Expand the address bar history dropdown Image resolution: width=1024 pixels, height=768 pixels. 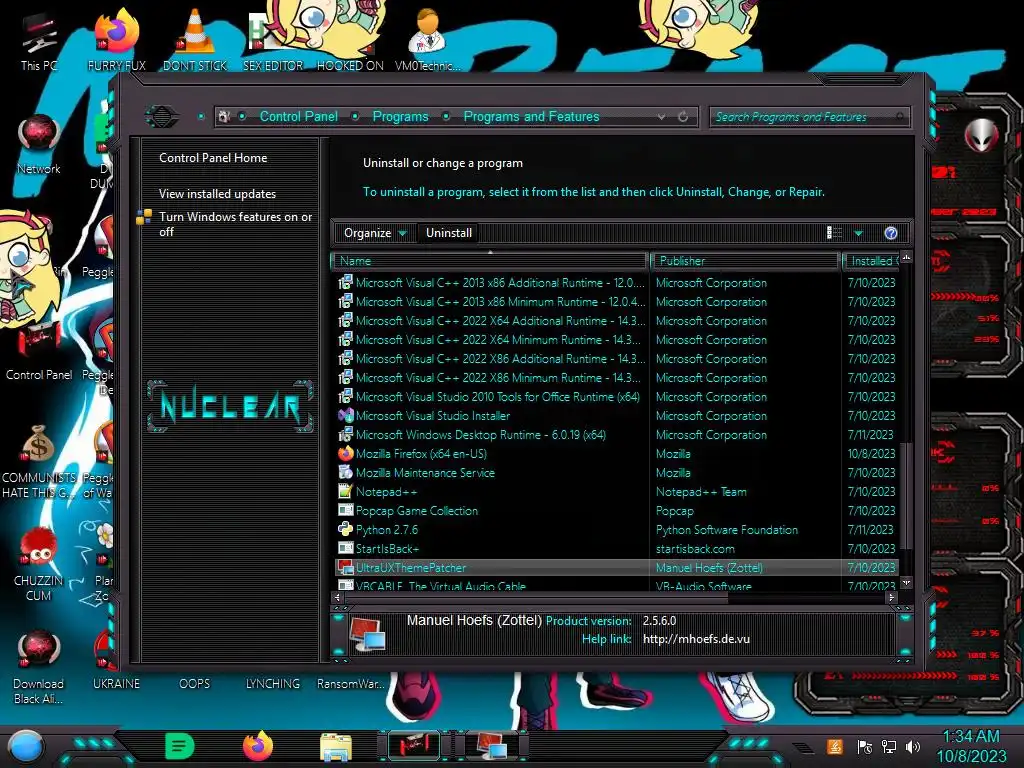661,117
